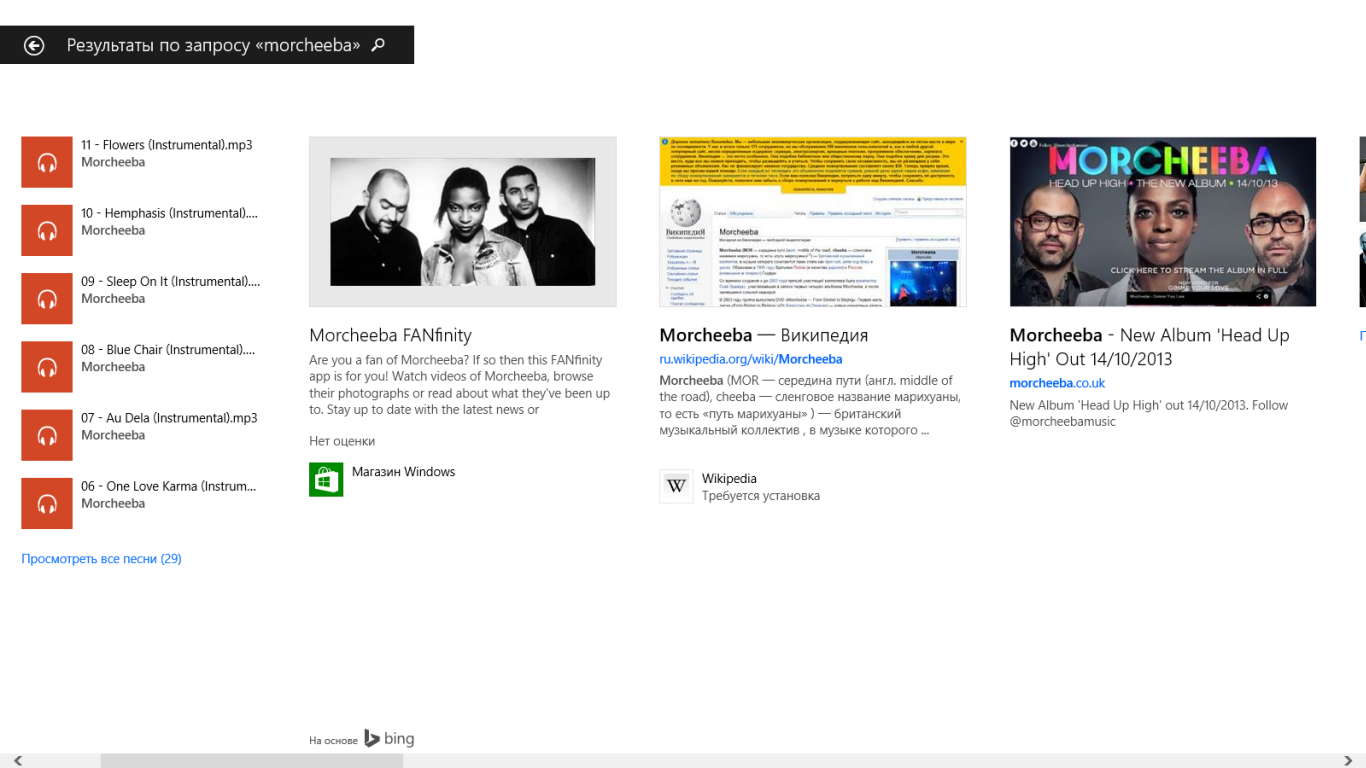
Task: Open headphone icon for 07 - Au Dela
Action: click(x=47, y=435)
